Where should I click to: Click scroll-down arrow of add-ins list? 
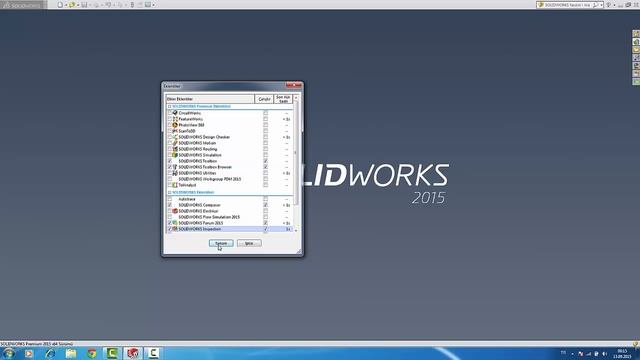[x=296, y=230]
